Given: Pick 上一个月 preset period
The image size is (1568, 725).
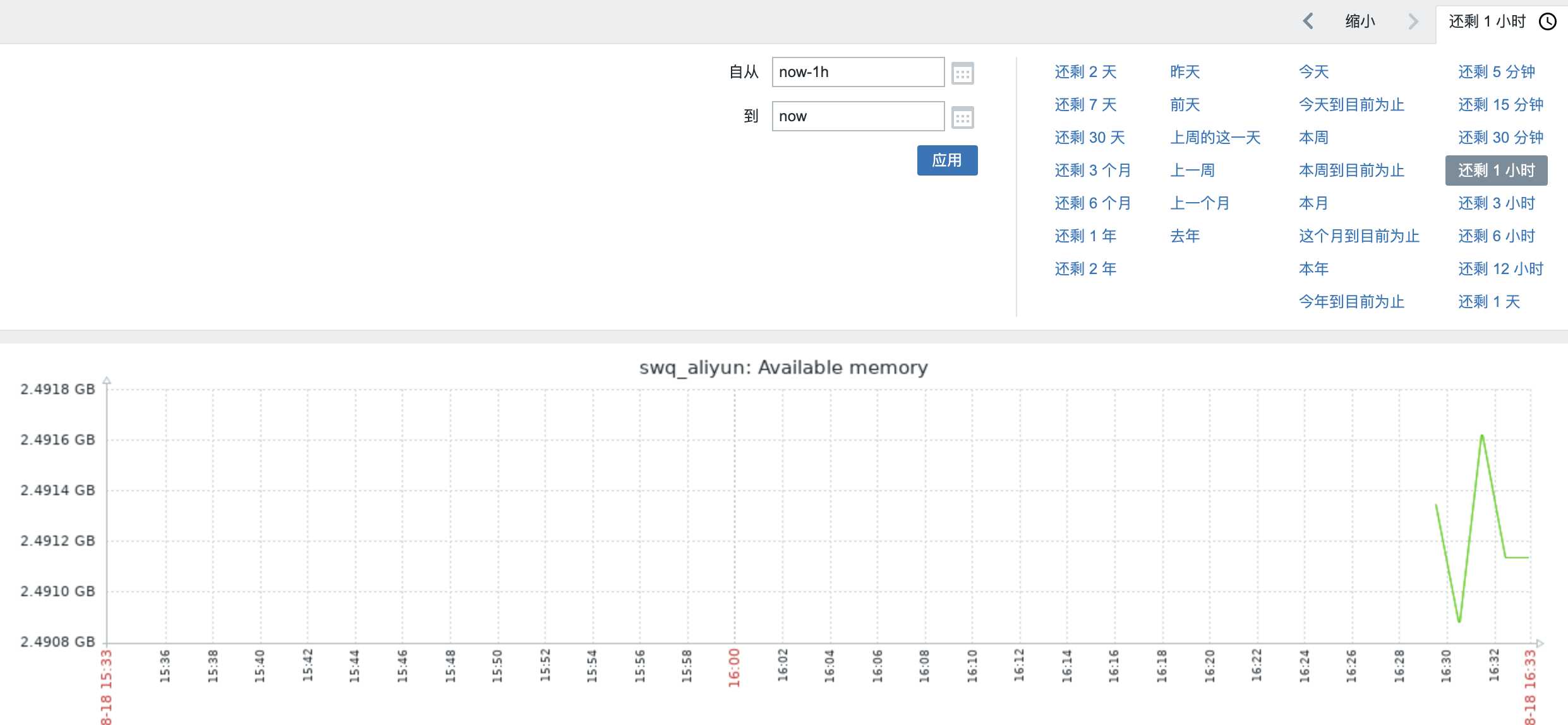Looking at the screenshot, I should pyautogui.click(x=1200, y=203).
